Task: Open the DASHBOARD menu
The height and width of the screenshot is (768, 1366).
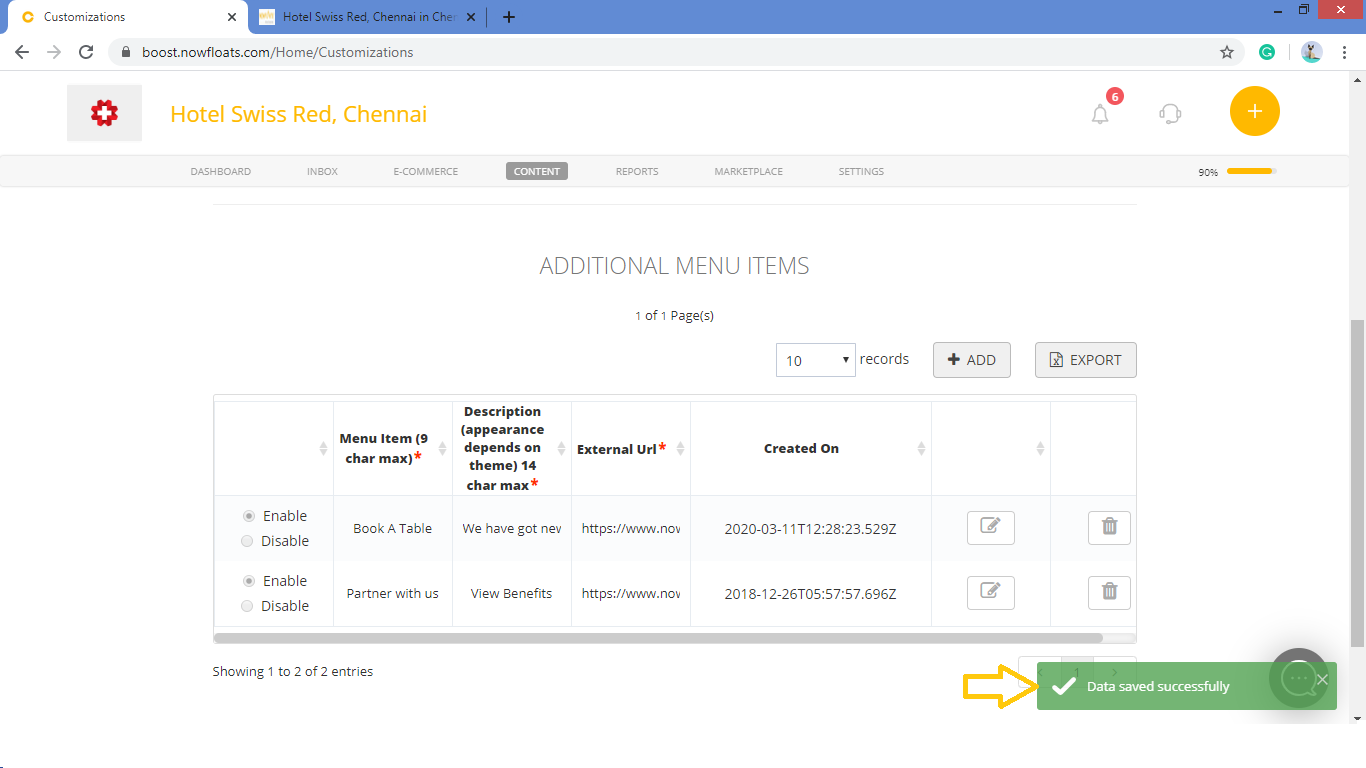Action: 221,172
